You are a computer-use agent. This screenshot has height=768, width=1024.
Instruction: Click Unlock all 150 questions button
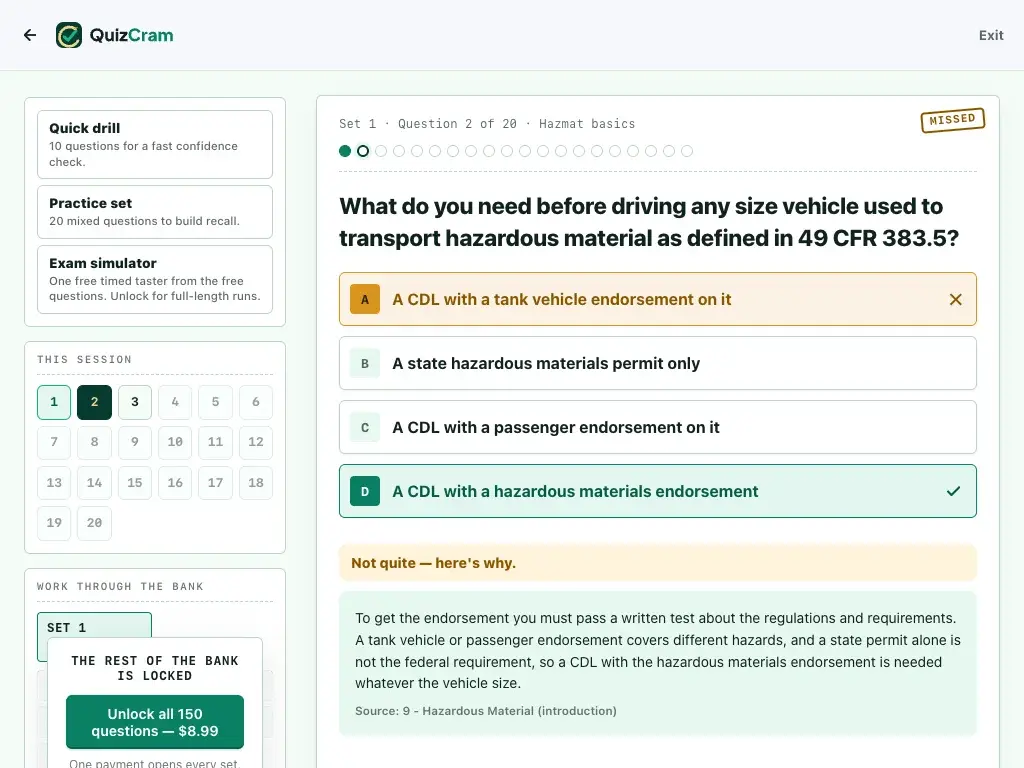pyautogui.click(x=155, y=722)
